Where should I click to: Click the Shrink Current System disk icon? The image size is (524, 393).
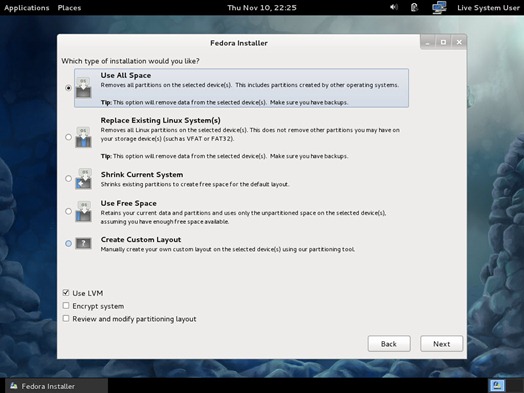tap(83, 179)
